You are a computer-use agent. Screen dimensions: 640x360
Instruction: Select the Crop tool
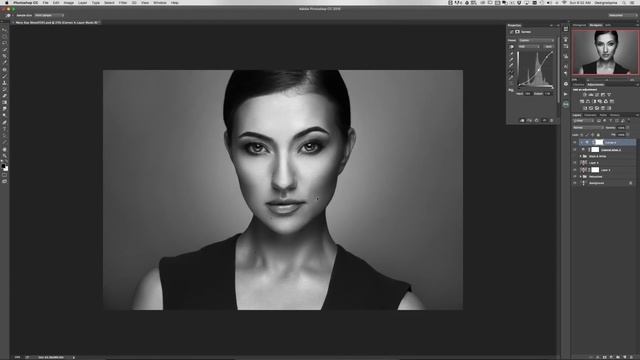4,56
